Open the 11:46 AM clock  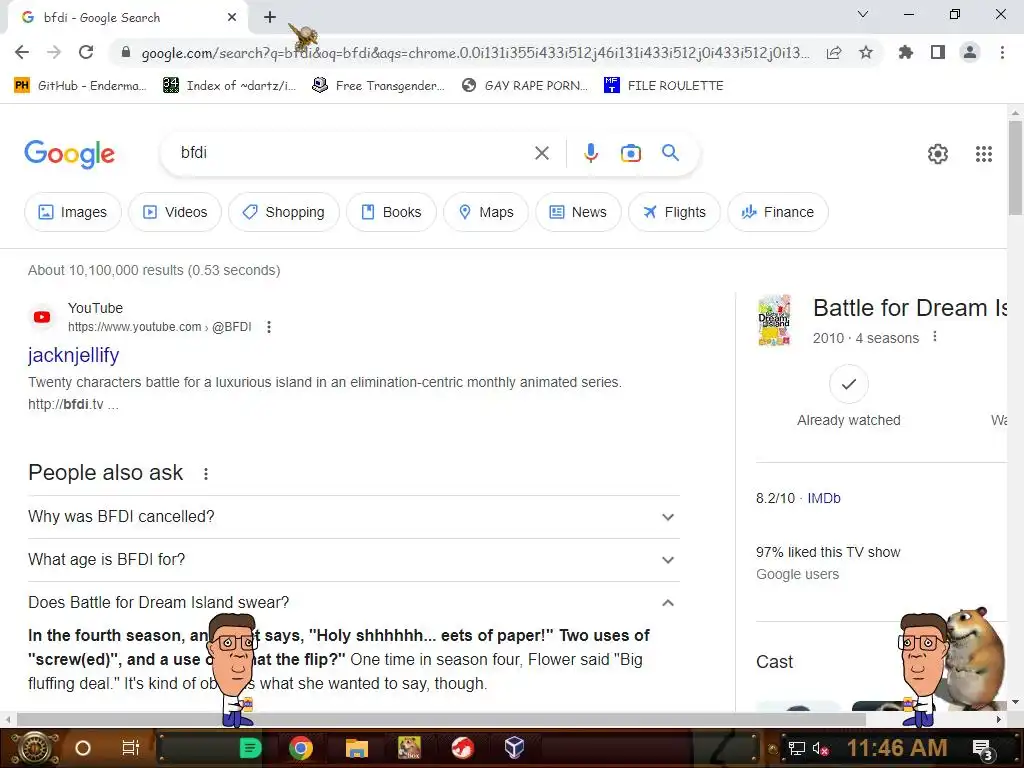point(897,748)
